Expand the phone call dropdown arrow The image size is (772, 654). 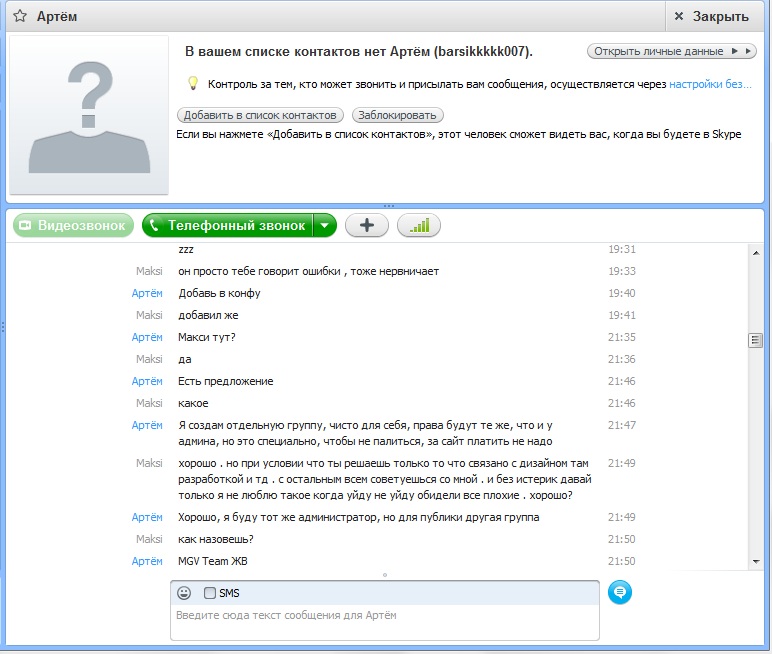(325, 226)
